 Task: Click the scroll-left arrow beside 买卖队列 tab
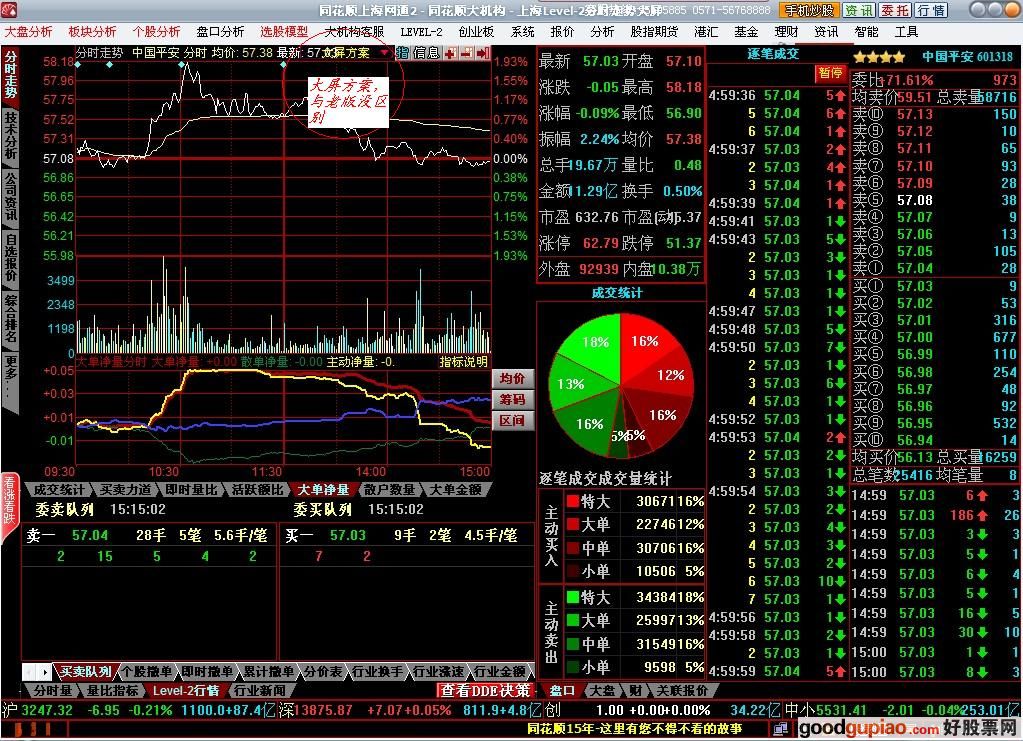click(30, 671)
